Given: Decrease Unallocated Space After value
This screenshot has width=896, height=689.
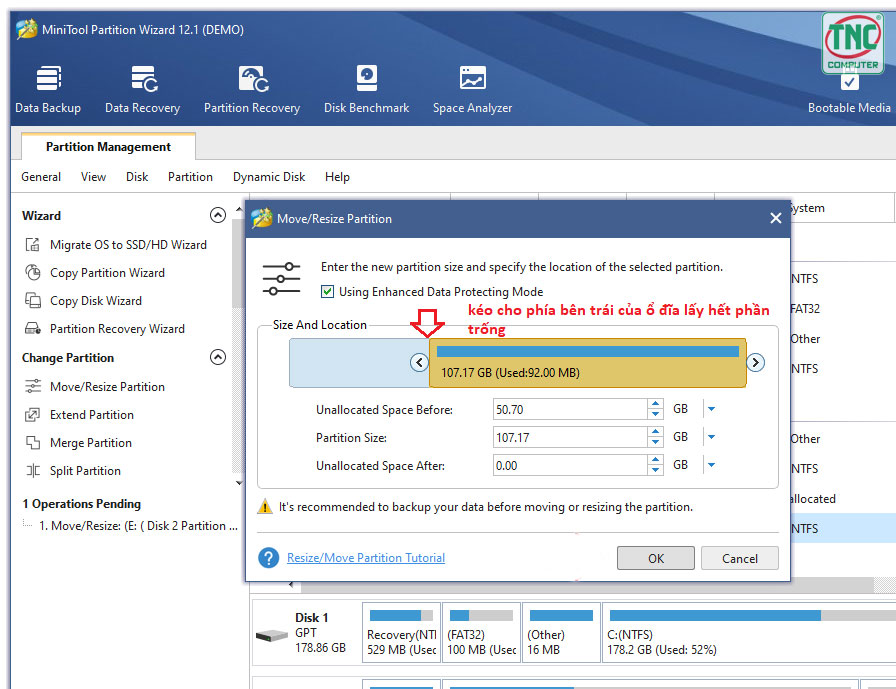Looking at the screenshot, I should point(655,470).
